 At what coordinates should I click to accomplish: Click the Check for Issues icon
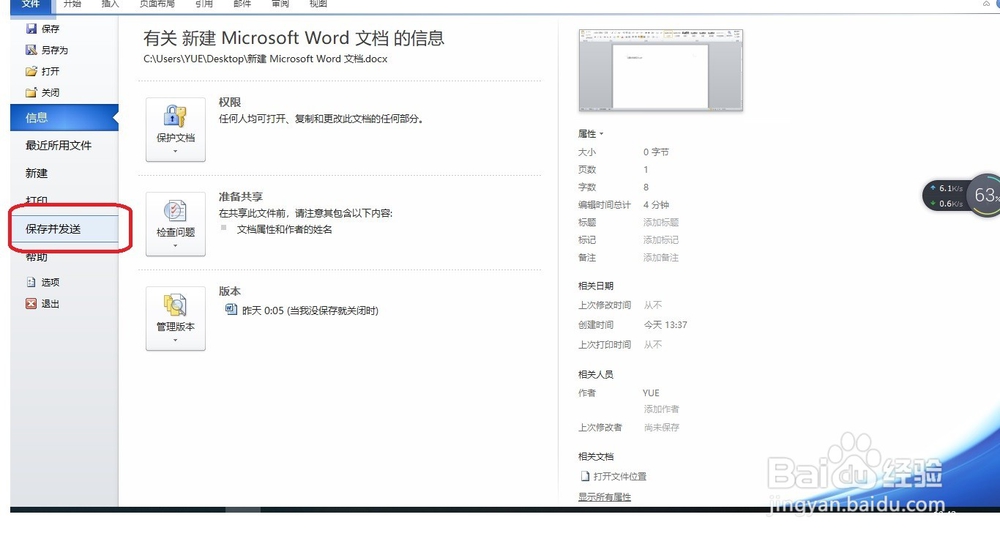point(175,211)
